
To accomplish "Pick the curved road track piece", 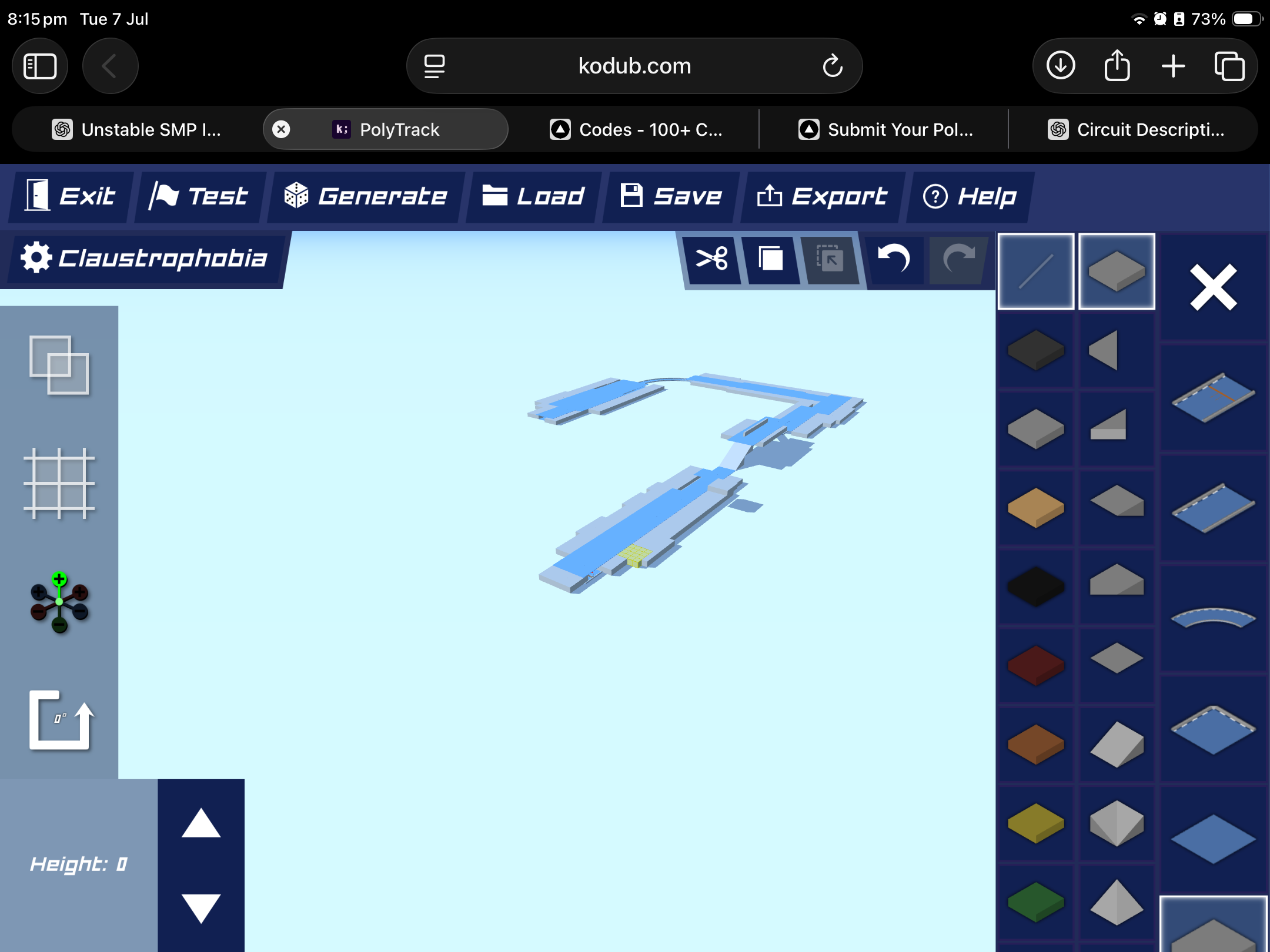I will (x=1213, y=618).
